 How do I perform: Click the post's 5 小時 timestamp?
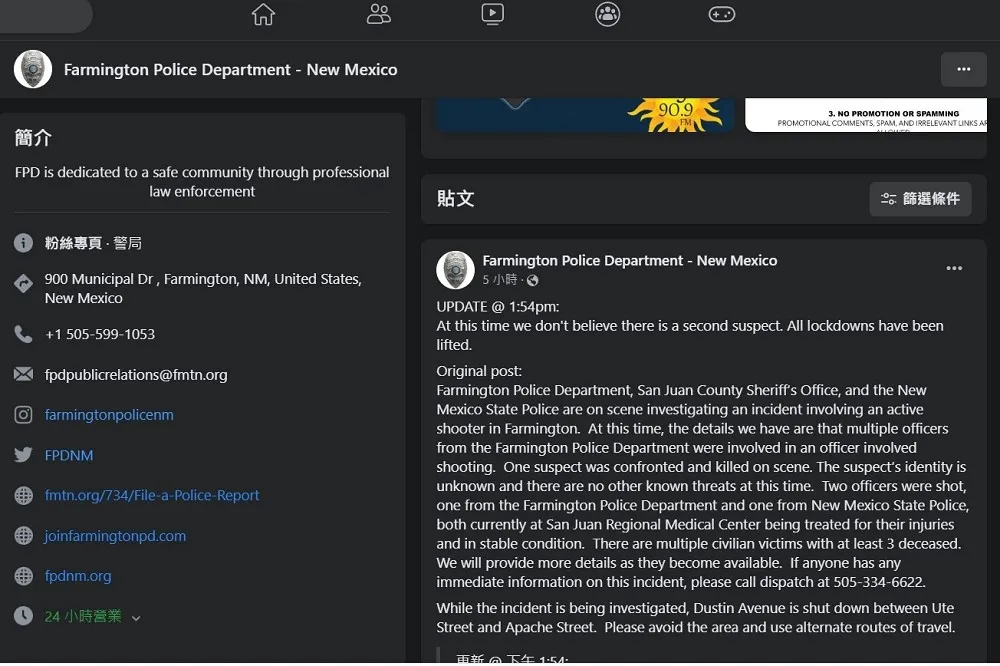point(499,279)
